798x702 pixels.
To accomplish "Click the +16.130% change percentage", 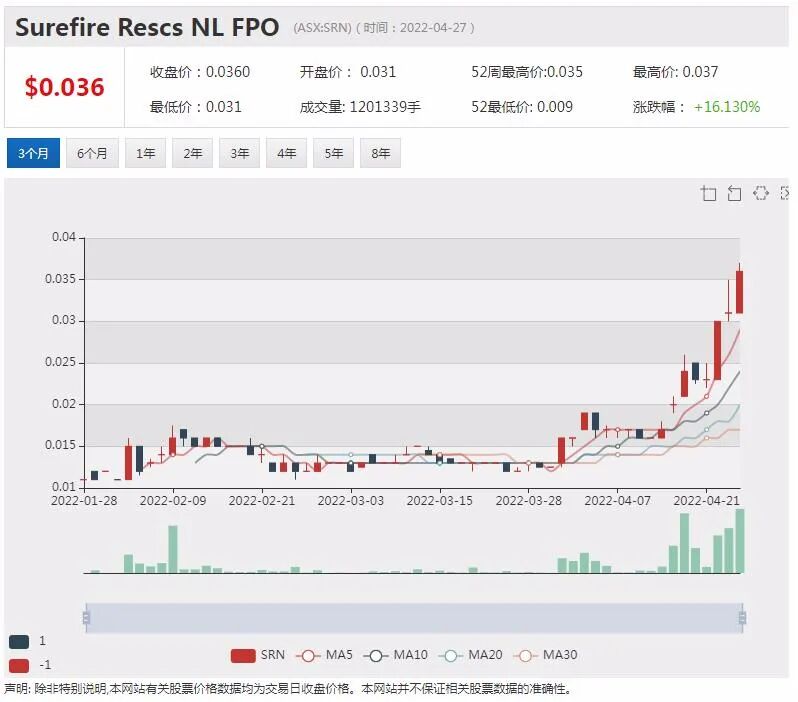I will (x=727, y=107).
